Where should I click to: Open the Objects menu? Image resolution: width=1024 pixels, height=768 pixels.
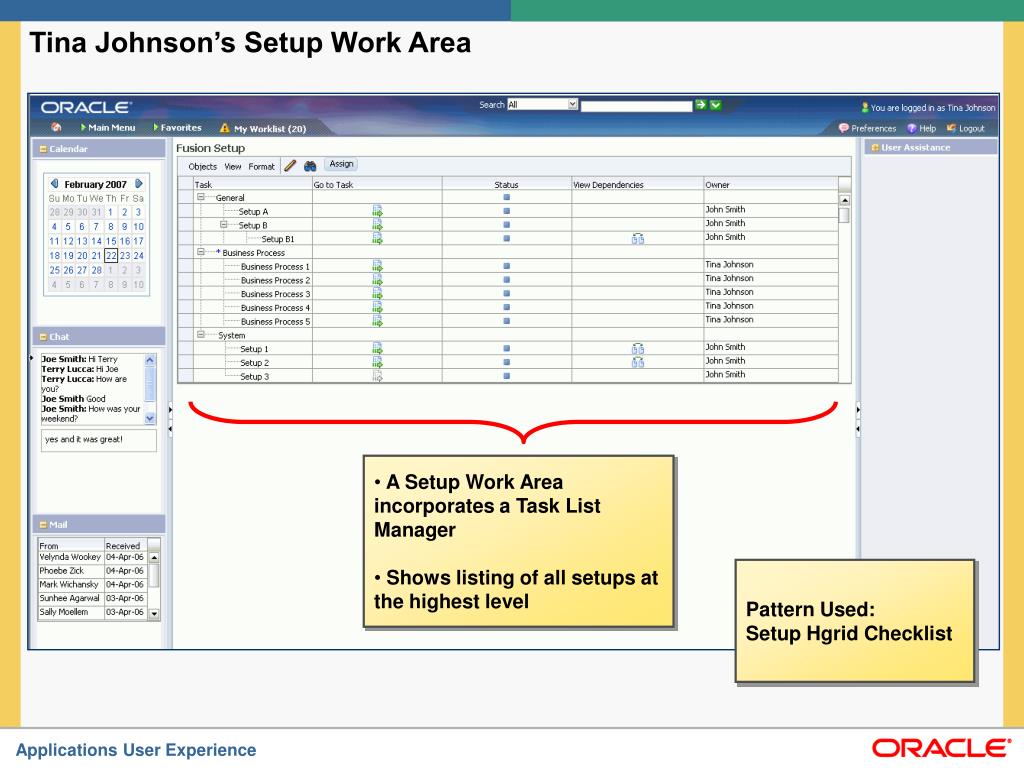(x=202, y=167)
